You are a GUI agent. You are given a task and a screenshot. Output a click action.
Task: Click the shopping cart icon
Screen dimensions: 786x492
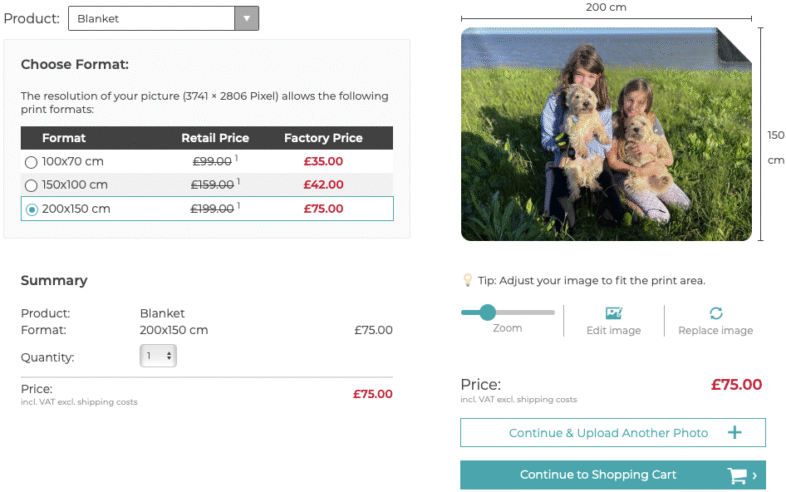click(x=737, y=475)
